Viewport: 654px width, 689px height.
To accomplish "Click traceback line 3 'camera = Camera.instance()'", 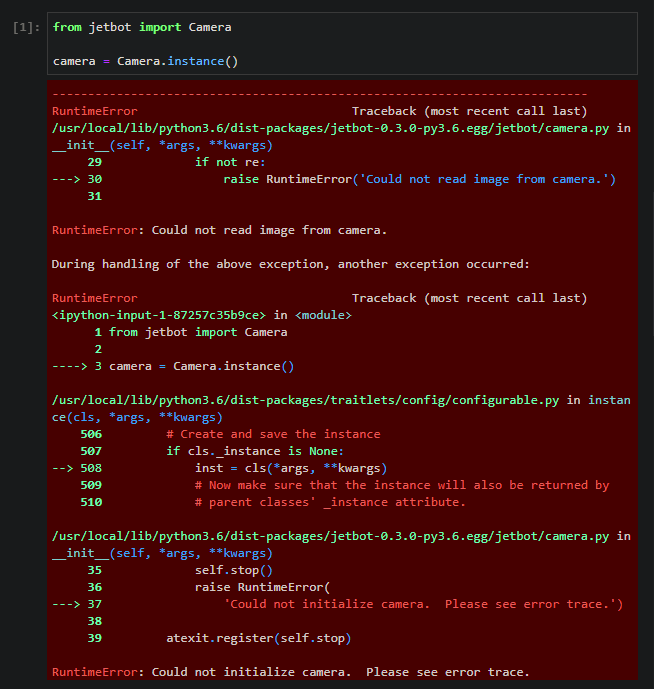I will pyautogui.click(x=202, y=366).
